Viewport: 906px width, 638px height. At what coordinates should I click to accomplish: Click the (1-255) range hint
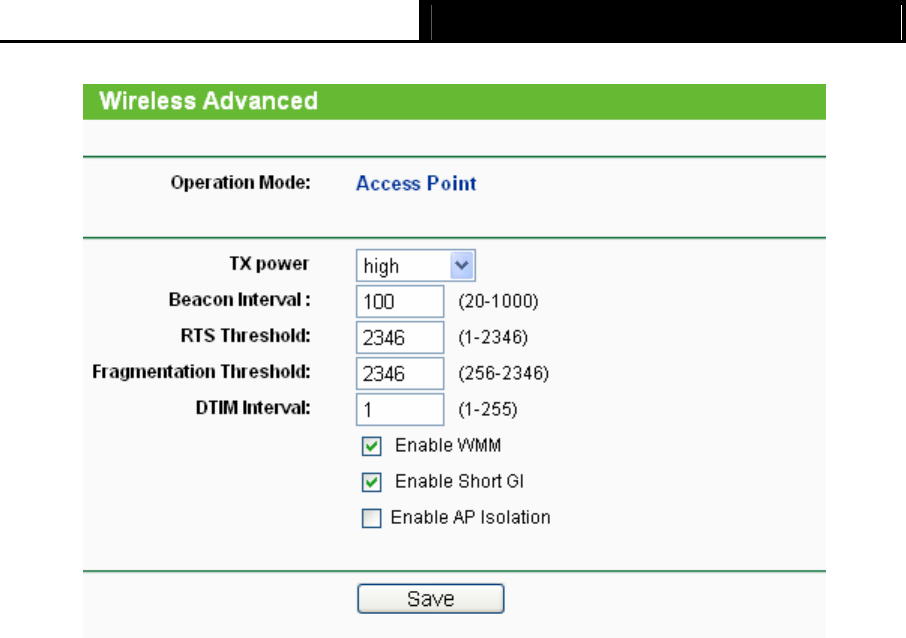pos(488,409)
